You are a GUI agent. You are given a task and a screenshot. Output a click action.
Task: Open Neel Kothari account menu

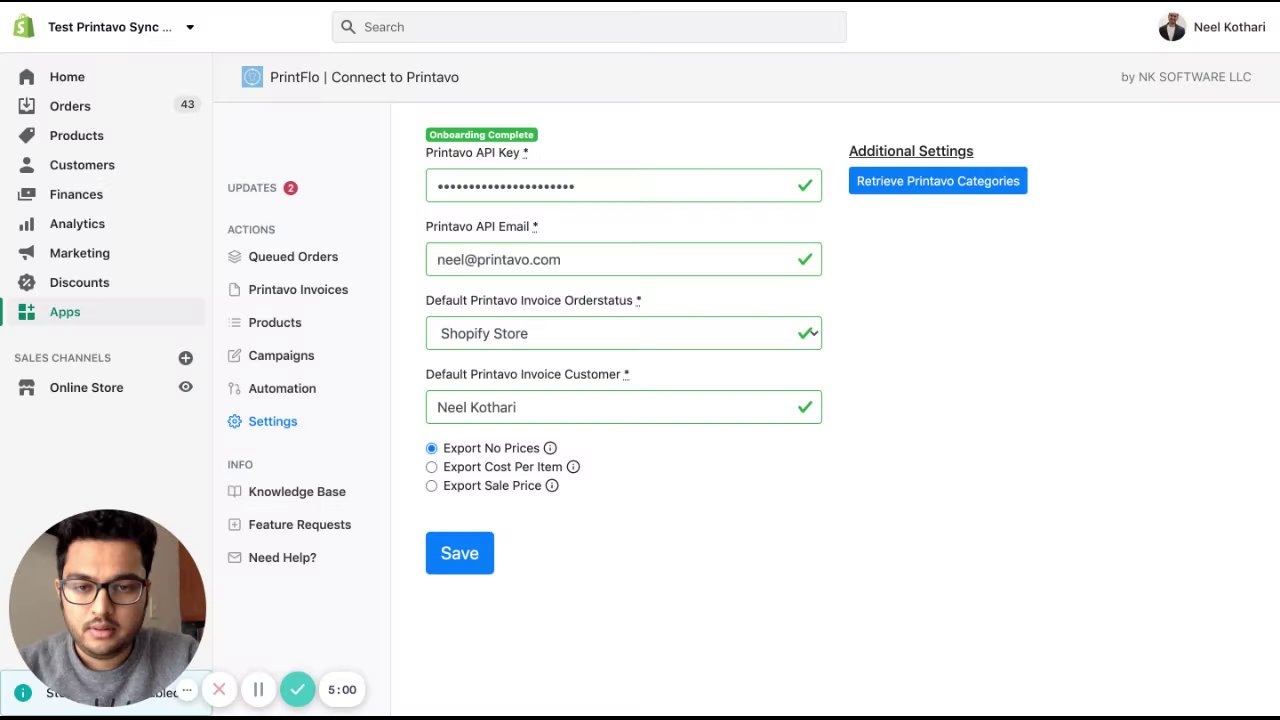1212,27
